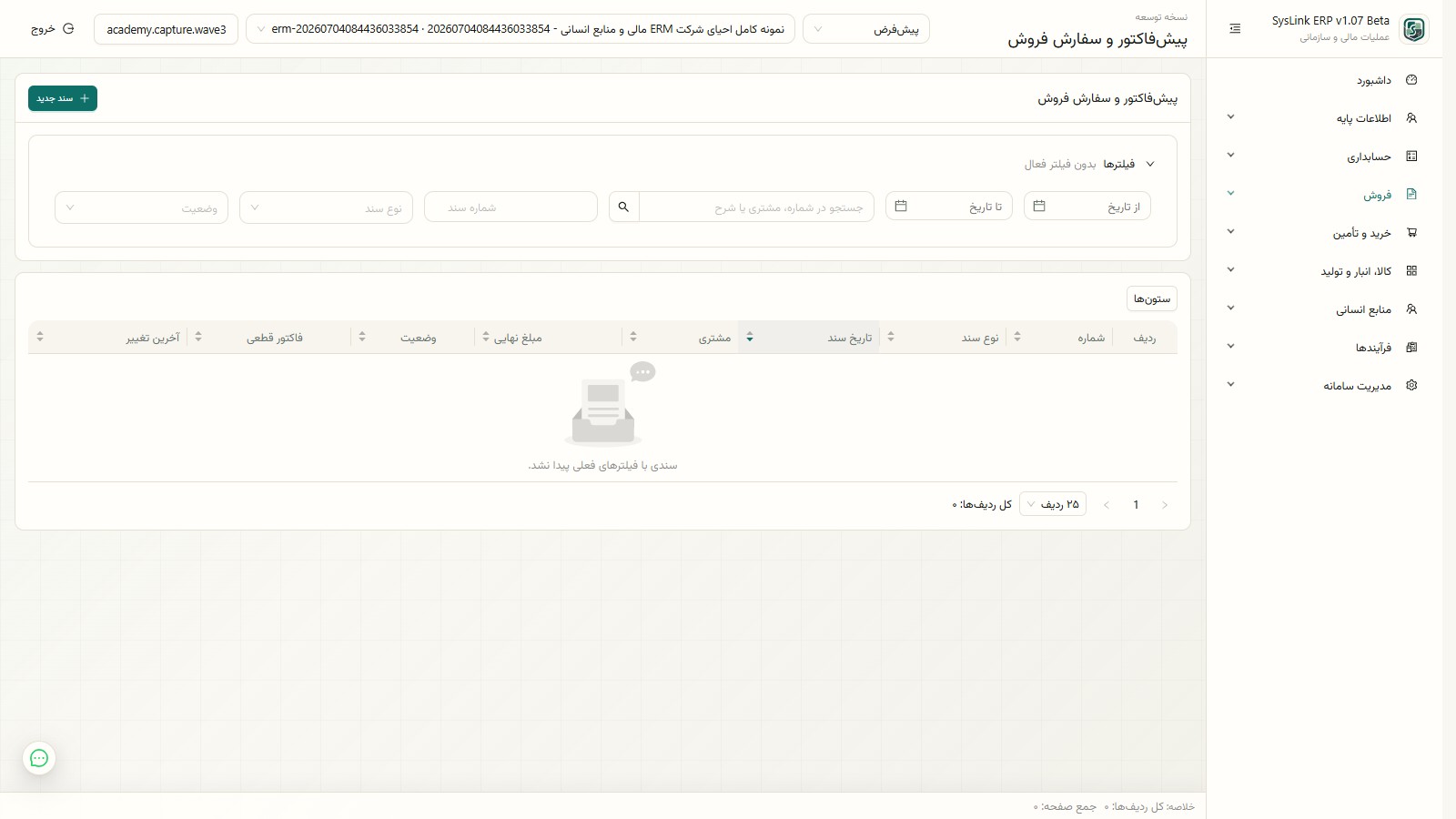
Task: Click the logout icon next to خروج
Action: coord(68,29)
